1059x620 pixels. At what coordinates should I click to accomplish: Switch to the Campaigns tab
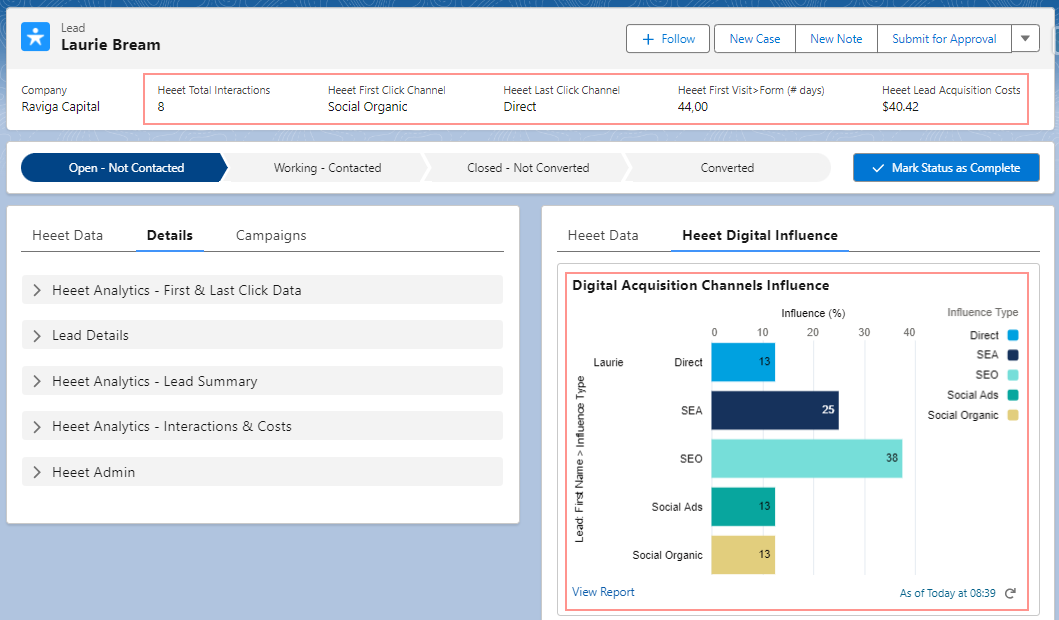pyautogui.click(x=271, y=236)
